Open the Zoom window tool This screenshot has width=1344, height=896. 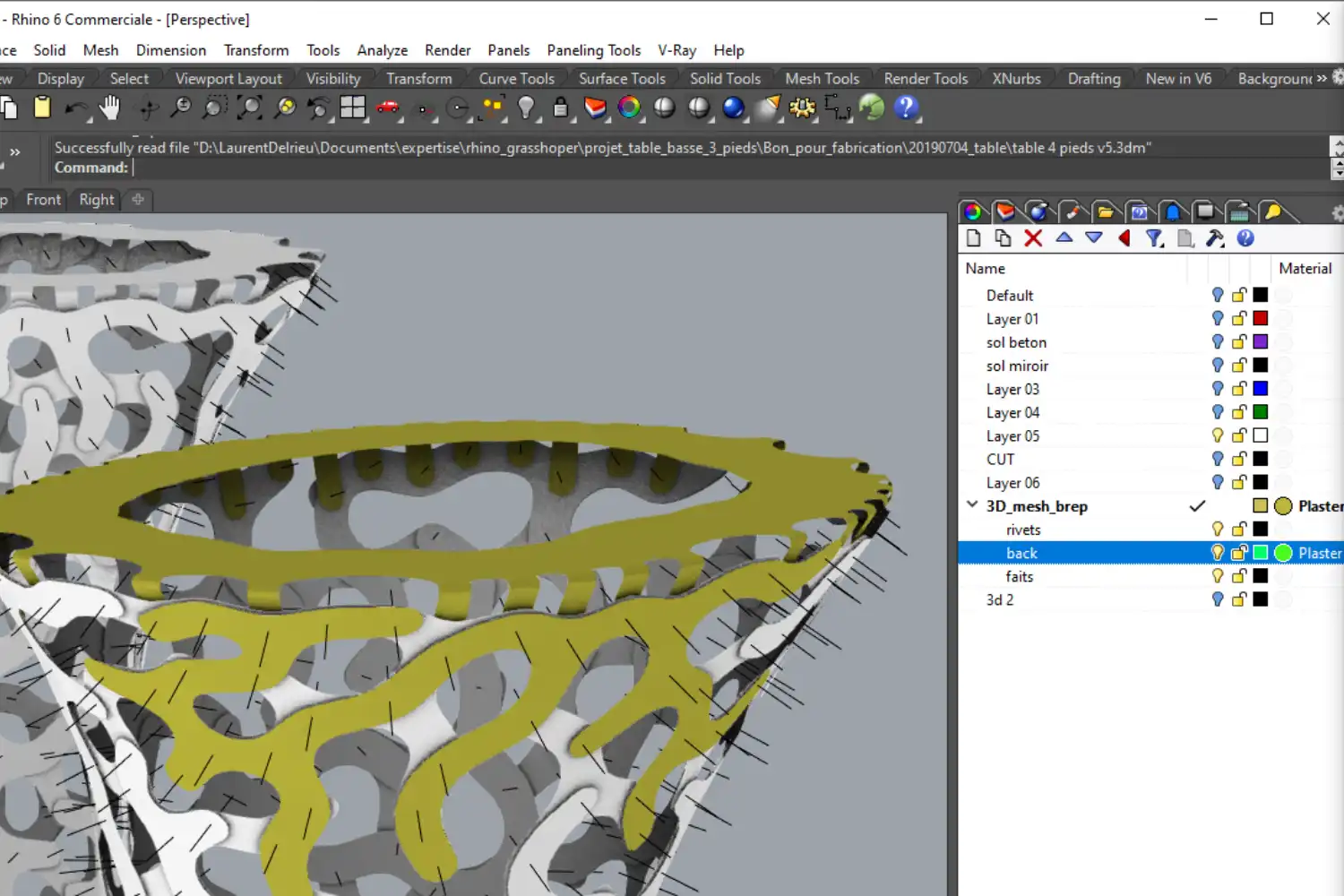coord(215,108)
